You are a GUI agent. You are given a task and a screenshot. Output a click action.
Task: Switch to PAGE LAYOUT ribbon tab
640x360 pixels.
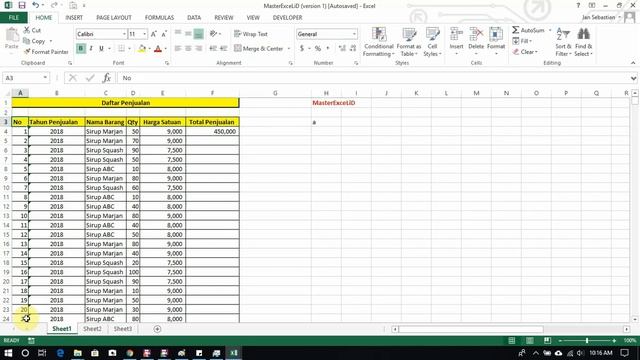click(x=113, y=18)
